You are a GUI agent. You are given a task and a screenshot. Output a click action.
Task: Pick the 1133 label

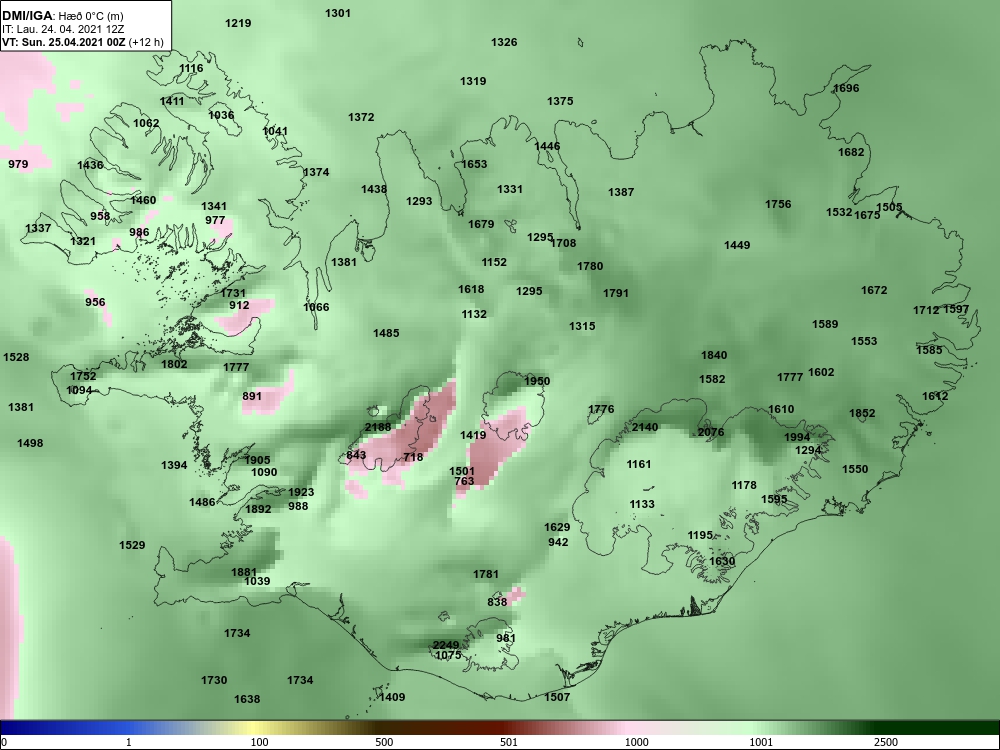(642, 504)
